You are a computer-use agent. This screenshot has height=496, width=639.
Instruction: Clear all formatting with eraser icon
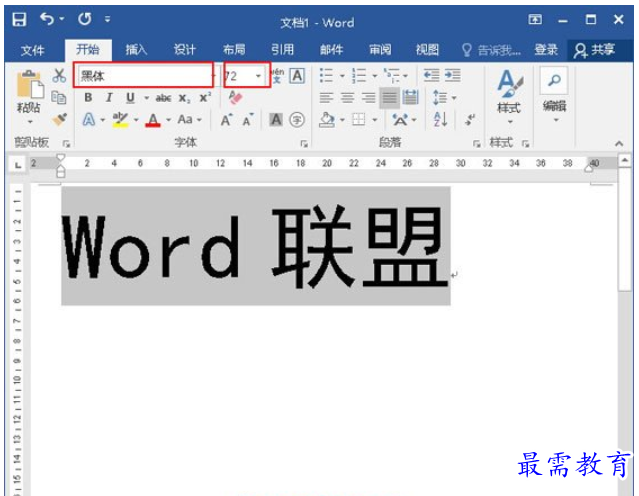pyautogui.click(x=236, y=97)
